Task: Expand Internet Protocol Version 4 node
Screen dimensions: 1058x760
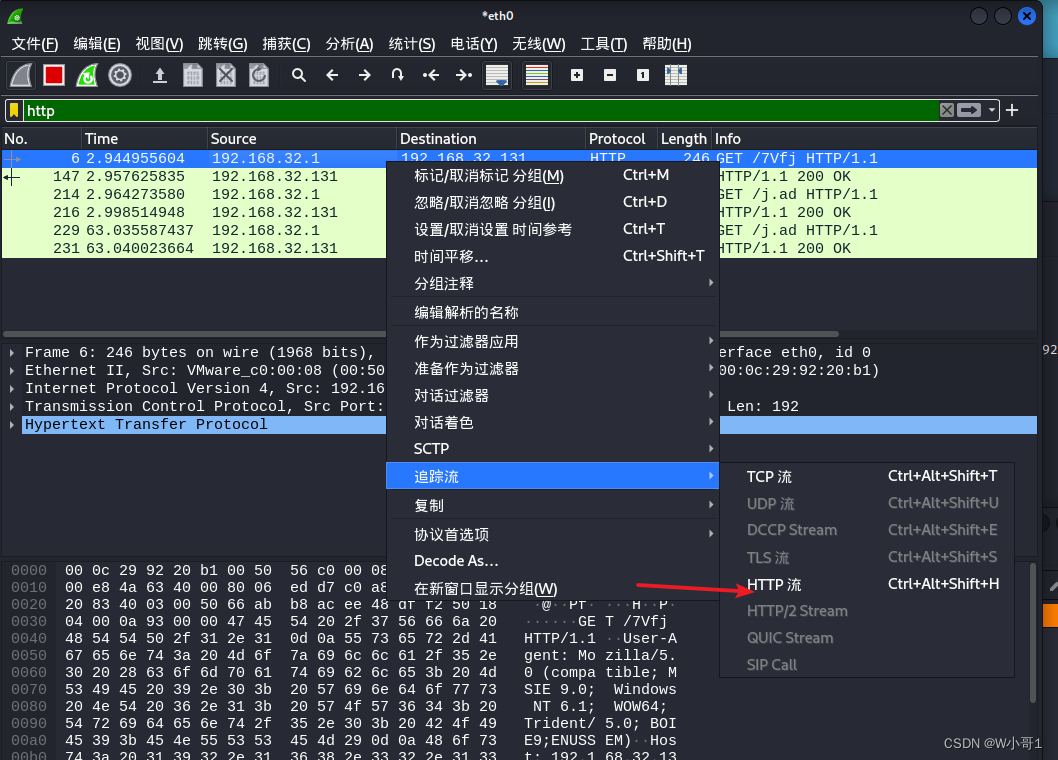Action: pyautogui.click(x=12, y=389)
